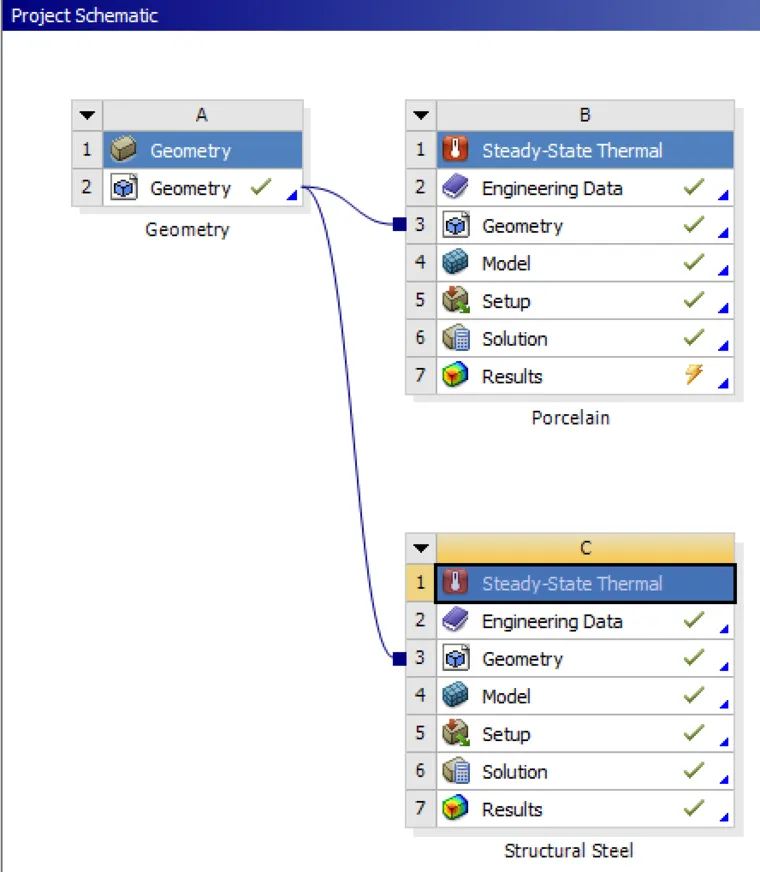Click row number 1 of system C
The image size is (760, 872).
(421, 583)
